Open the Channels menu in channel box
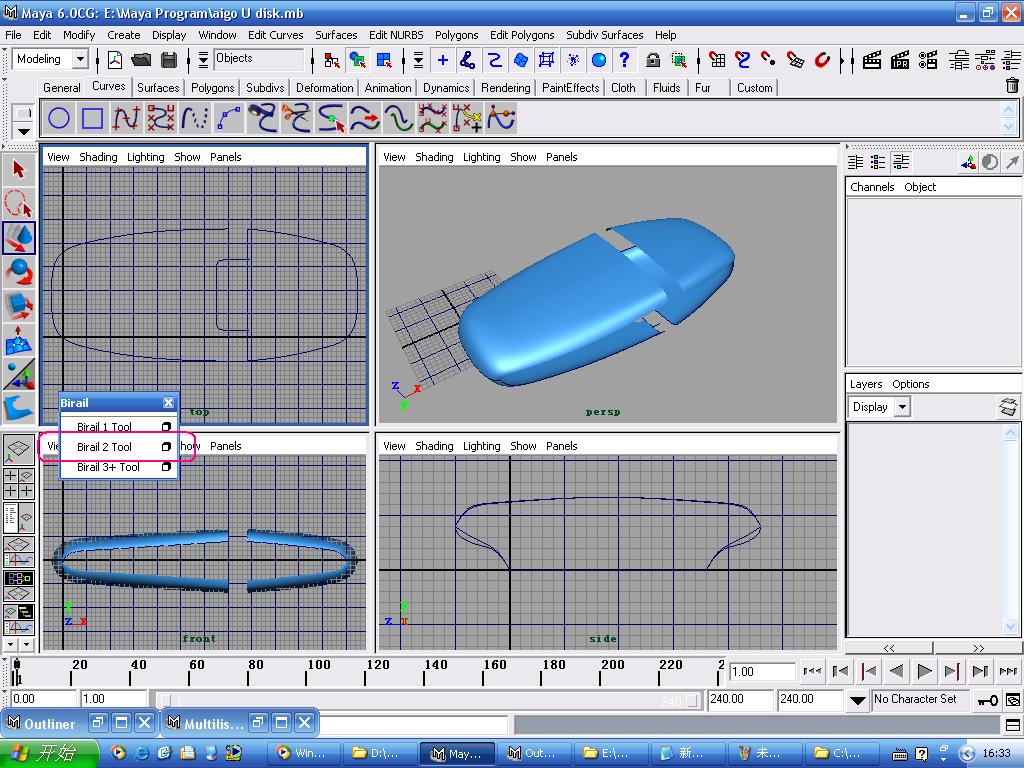Viewport: 1024px width, 768px height. (872, 187)
